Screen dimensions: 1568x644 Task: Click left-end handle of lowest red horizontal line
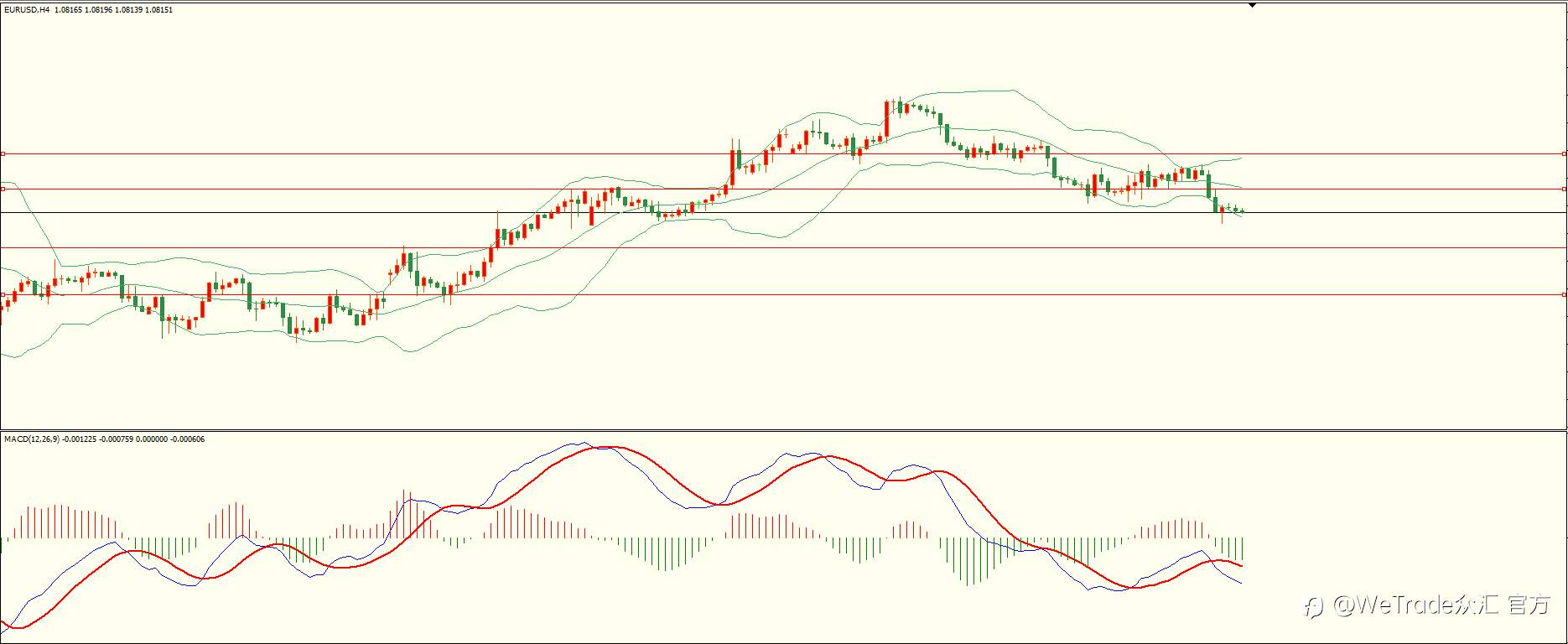3,294
